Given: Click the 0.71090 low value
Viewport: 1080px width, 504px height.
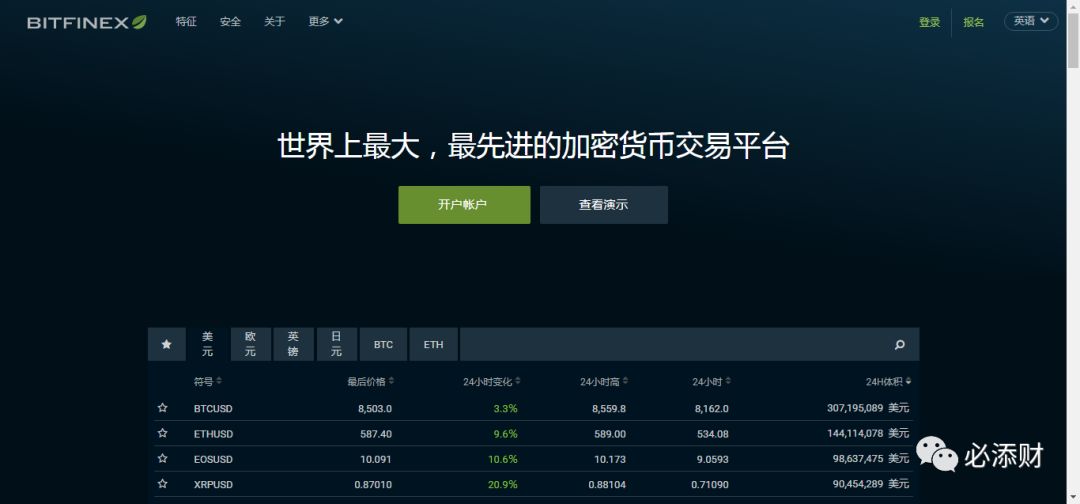Looking at the screenshot, I should click(x=709, y=485).
